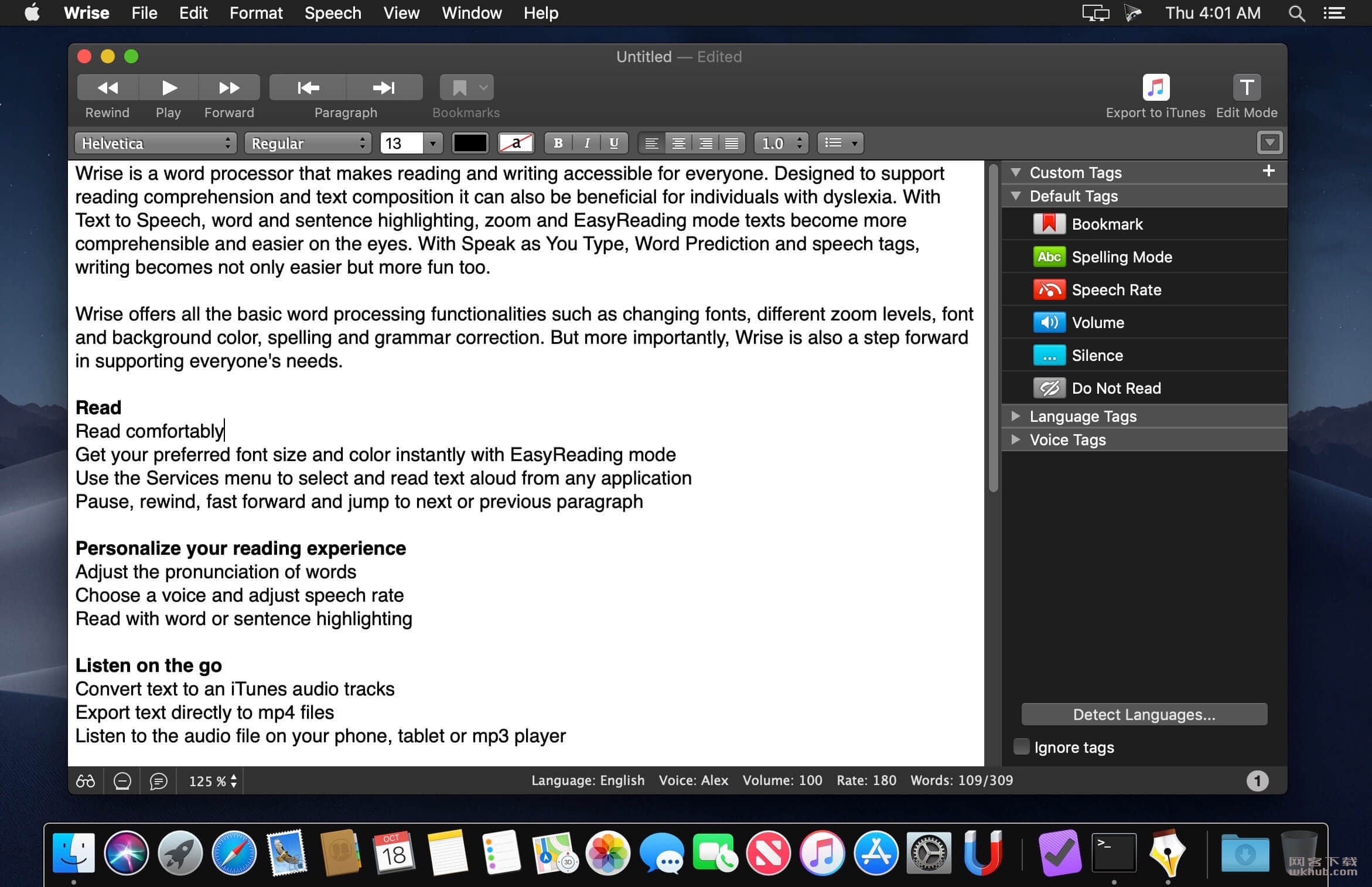Add a new custom tag
Viewport: 1372px width, 887px height.
coord(1268,171)
